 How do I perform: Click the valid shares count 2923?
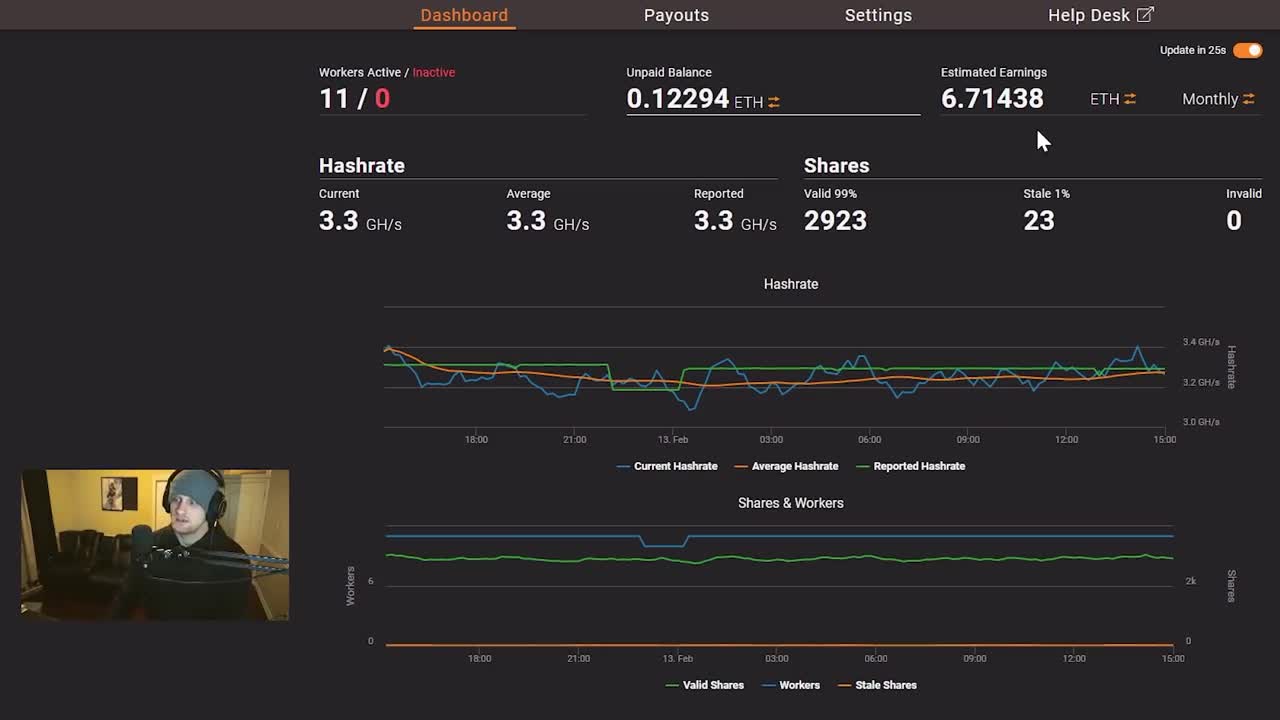835,221
